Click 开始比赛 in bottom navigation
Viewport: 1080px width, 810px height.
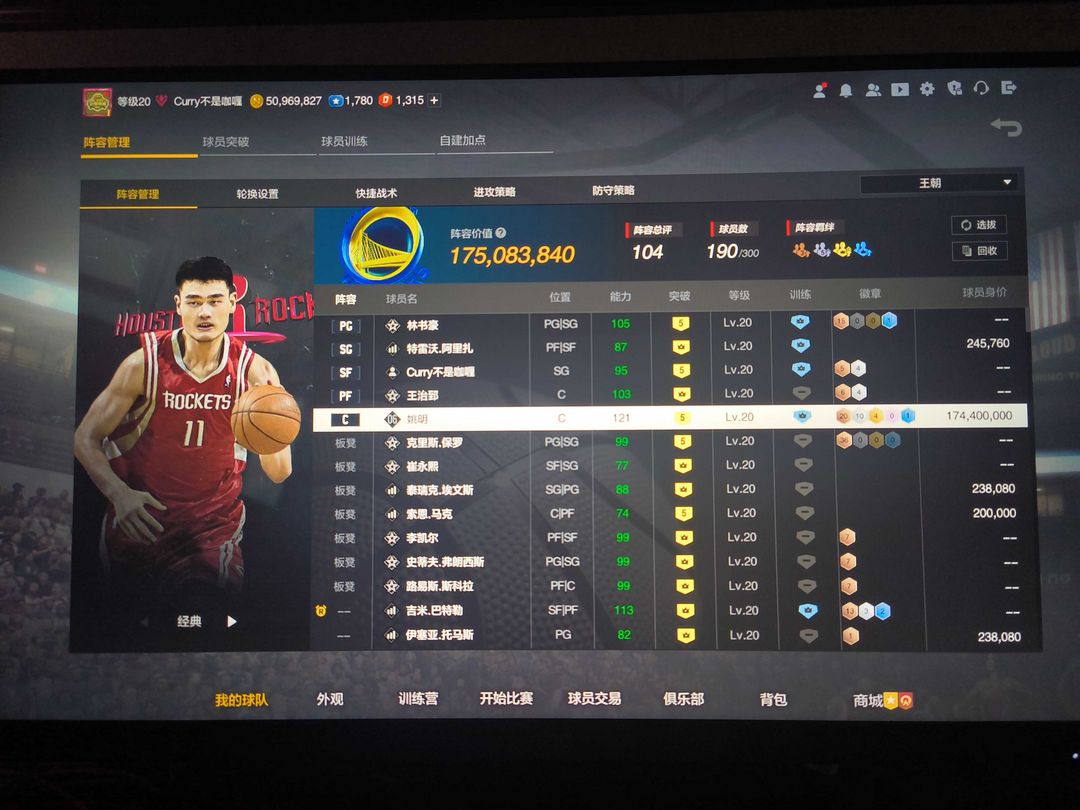506,698
